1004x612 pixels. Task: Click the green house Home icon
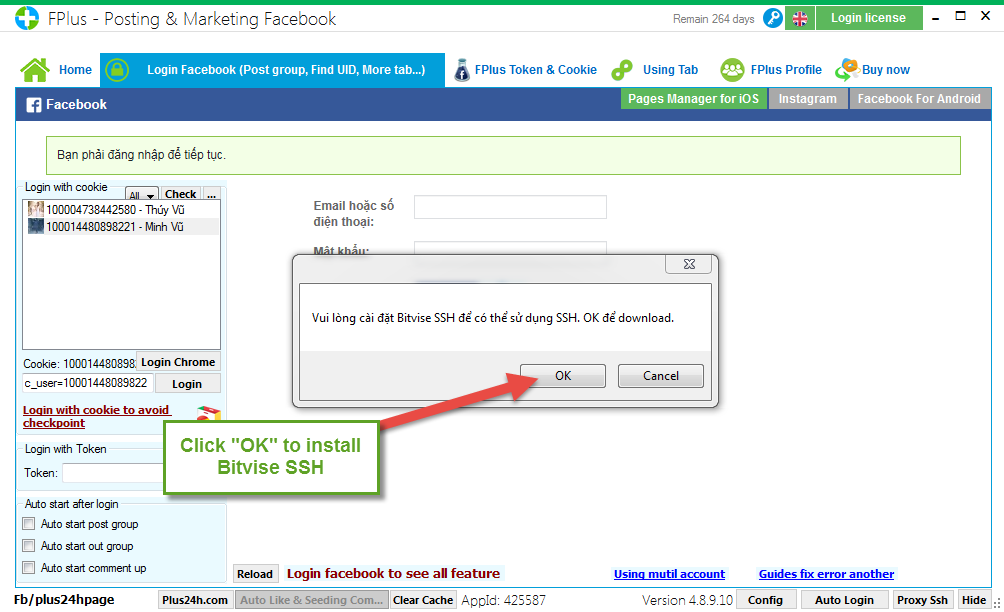tap(35, 70)
